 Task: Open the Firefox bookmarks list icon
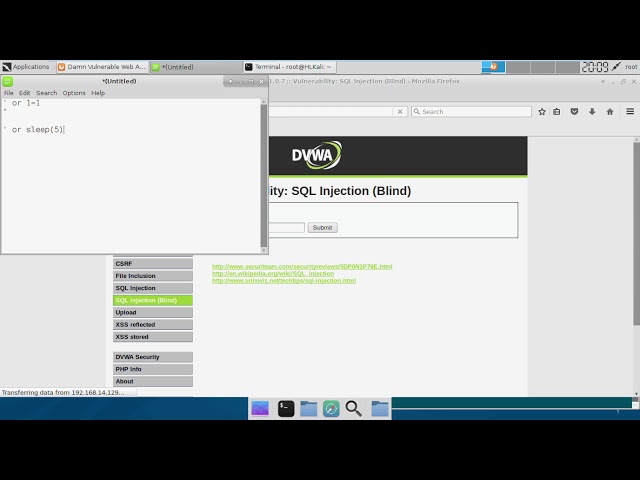tap(557, 112)
